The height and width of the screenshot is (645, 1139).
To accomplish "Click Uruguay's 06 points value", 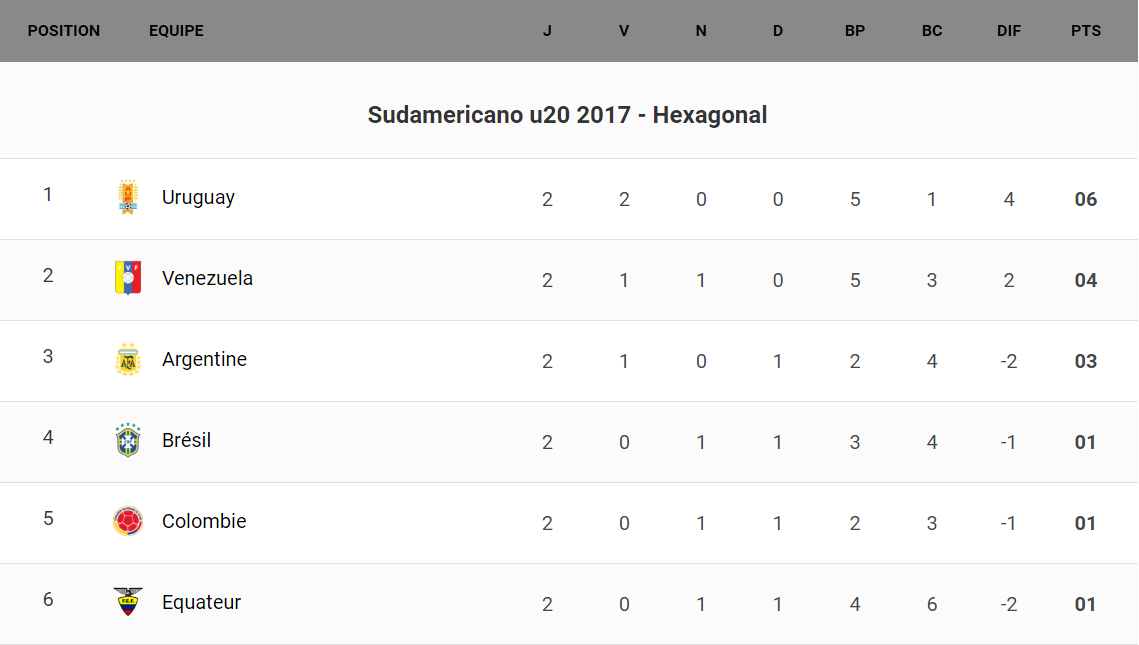I will click(1085, 199).
